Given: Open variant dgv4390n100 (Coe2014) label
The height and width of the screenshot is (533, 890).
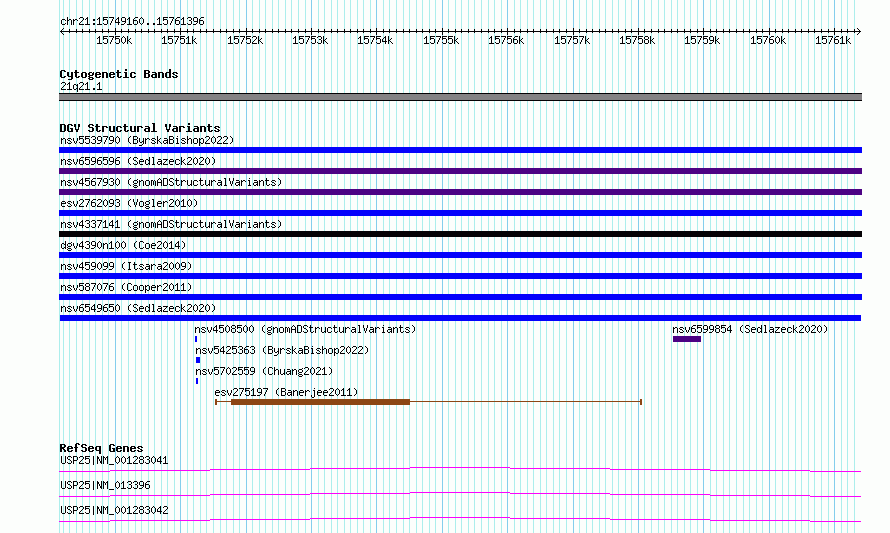Looking at the screenshot, I should pos(123,245).
